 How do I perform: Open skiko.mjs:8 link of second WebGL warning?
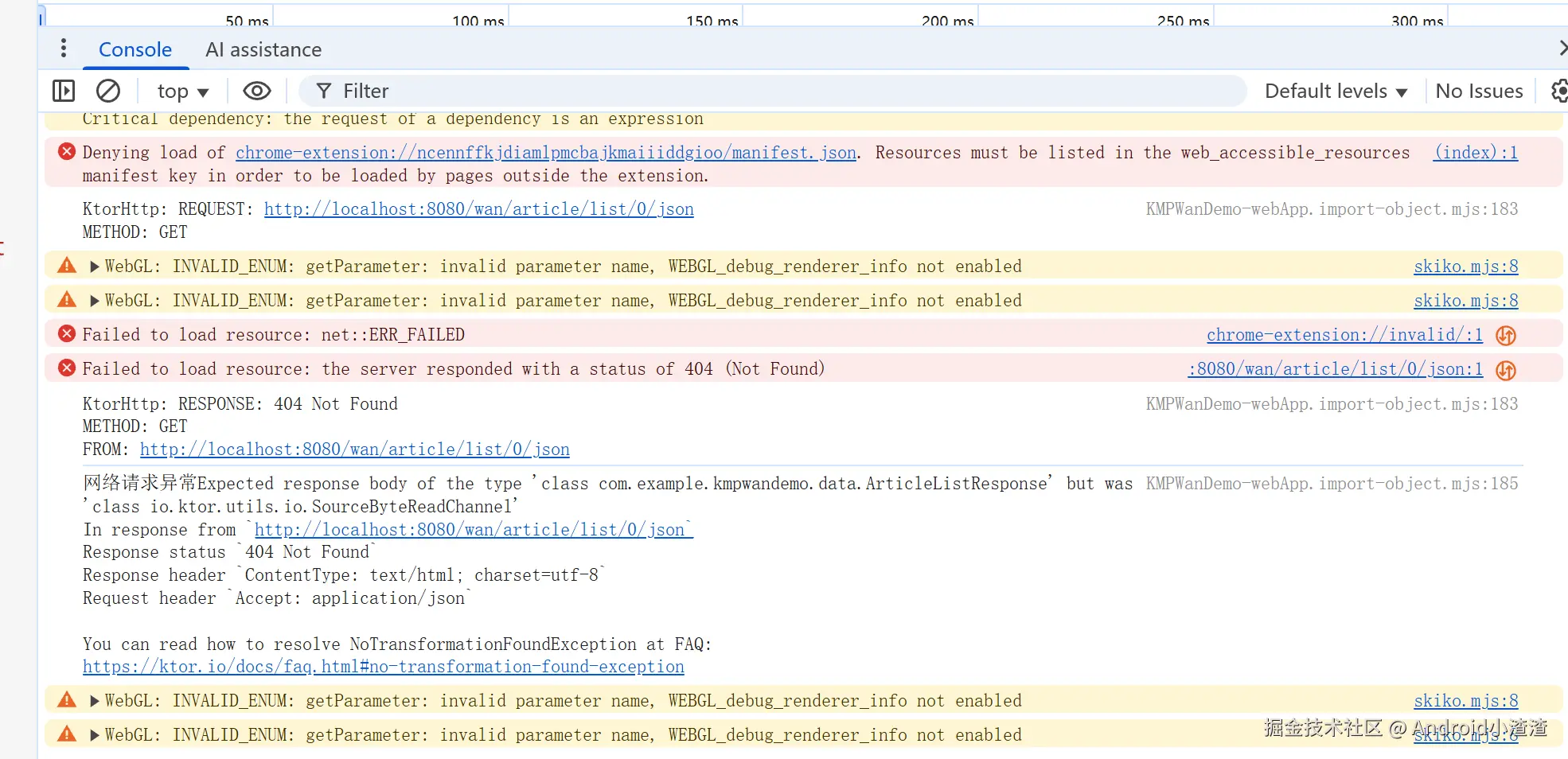[1466, 301]
